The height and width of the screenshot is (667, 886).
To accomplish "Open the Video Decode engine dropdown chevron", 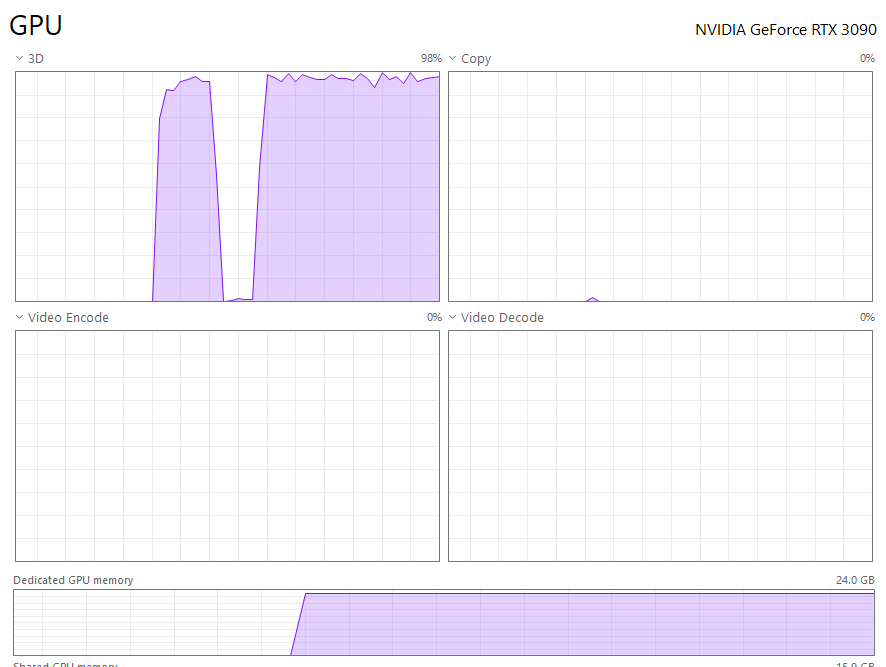I will 452,317.
